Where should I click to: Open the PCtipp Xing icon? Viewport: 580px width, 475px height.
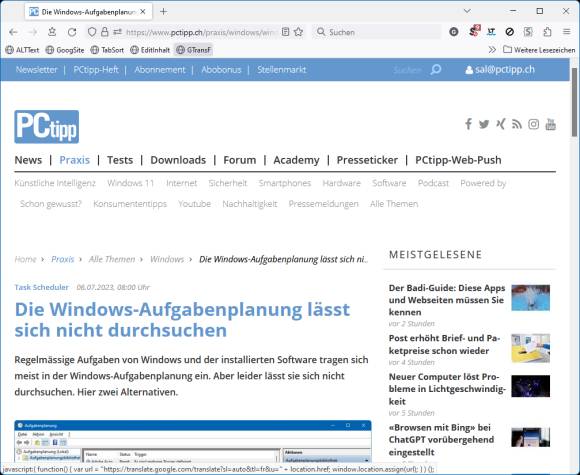pyautogui.click(x=500, y=124)
